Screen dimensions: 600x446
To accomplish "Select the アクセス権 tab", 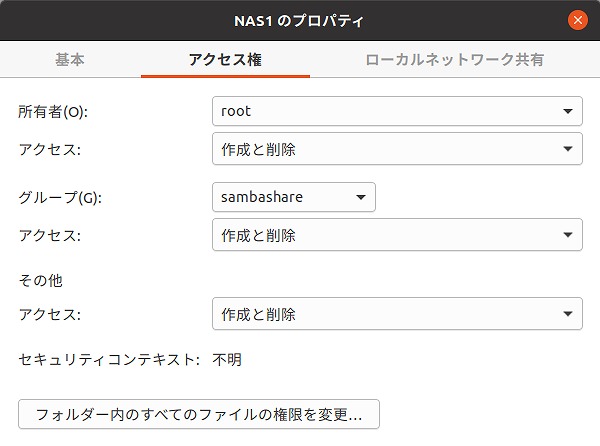I will (225, 60).
